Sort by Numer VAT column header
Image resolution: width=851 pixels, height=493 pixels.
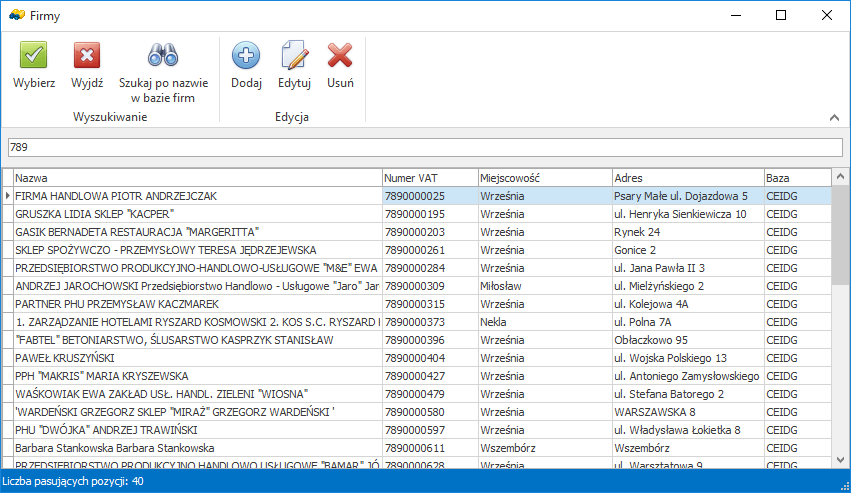[428, 177]
